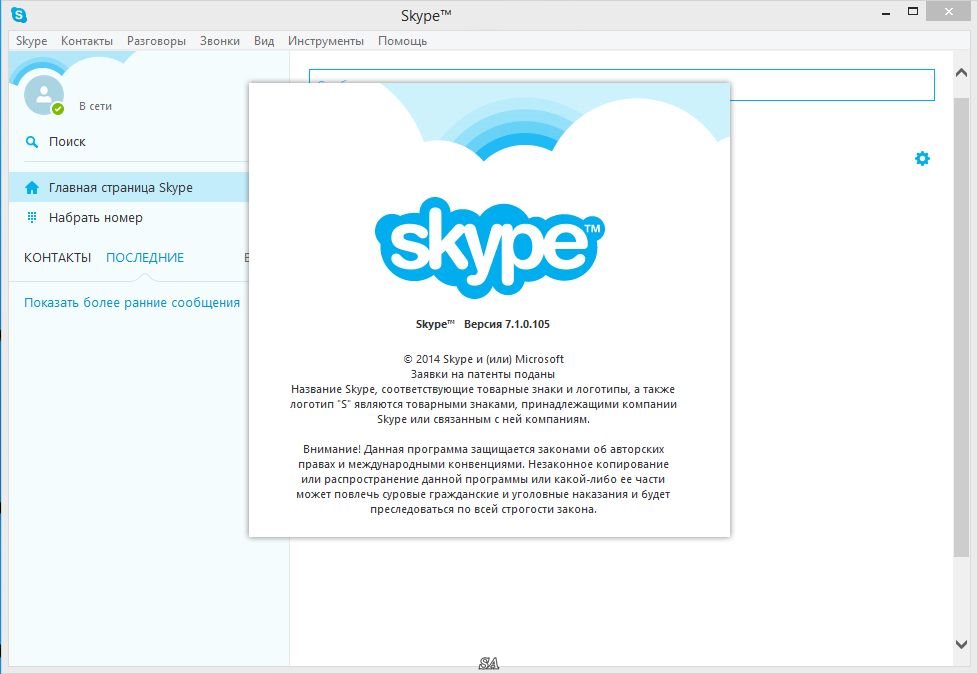Minimize the Skype window
The image size is (977, 674).
[x=886, y=12]
